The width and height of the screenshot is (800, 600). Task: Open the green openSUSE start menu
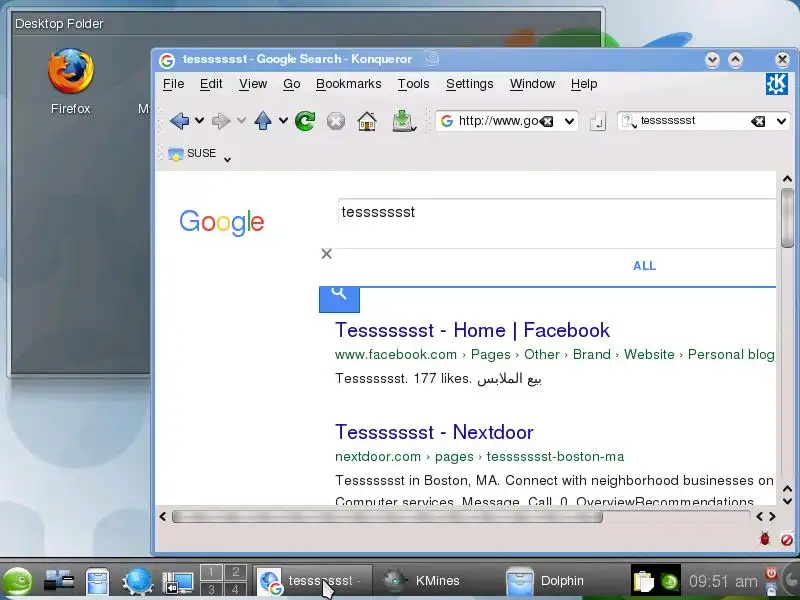coord(17,582)
